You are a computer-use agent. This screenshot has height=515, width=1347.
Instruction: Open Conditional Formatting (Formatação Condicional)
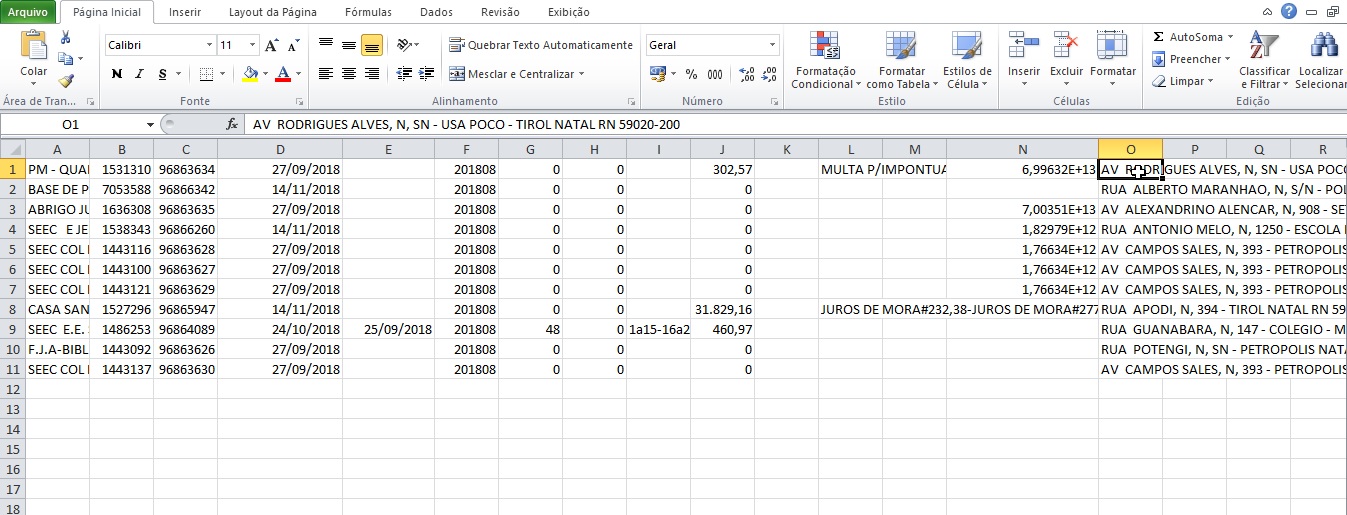[x=826, y=62]
